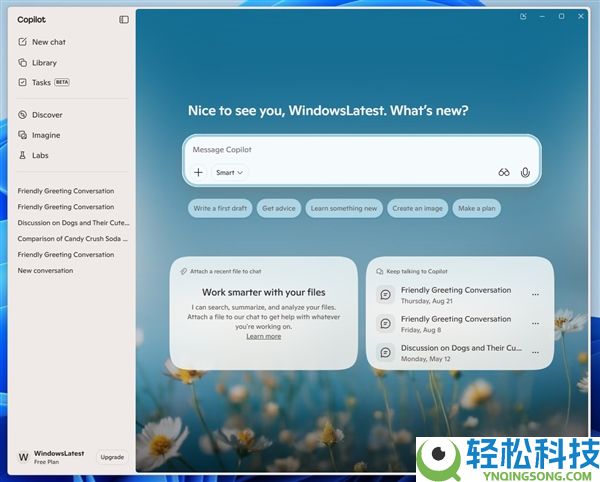Click the Upgrade button
The height and width of the screenshot is (482, 600).
click(x=112, y=457)
